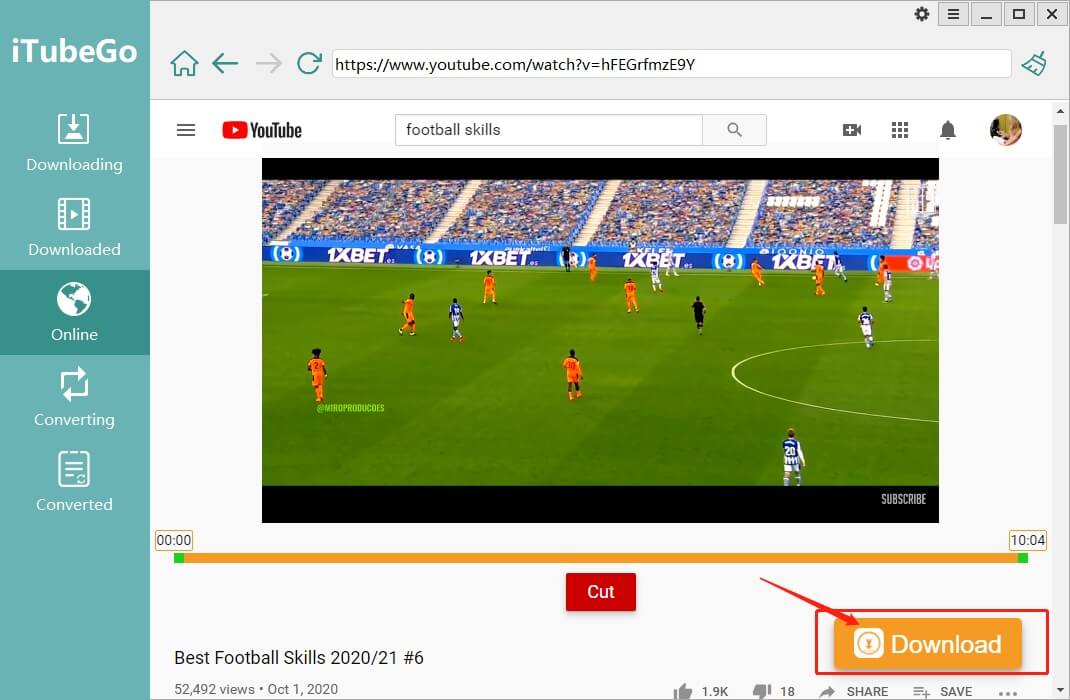The height and width of the screenshot is (700, 1070).
Task: Open the Downloading section in sidebar
Action: 74,143
